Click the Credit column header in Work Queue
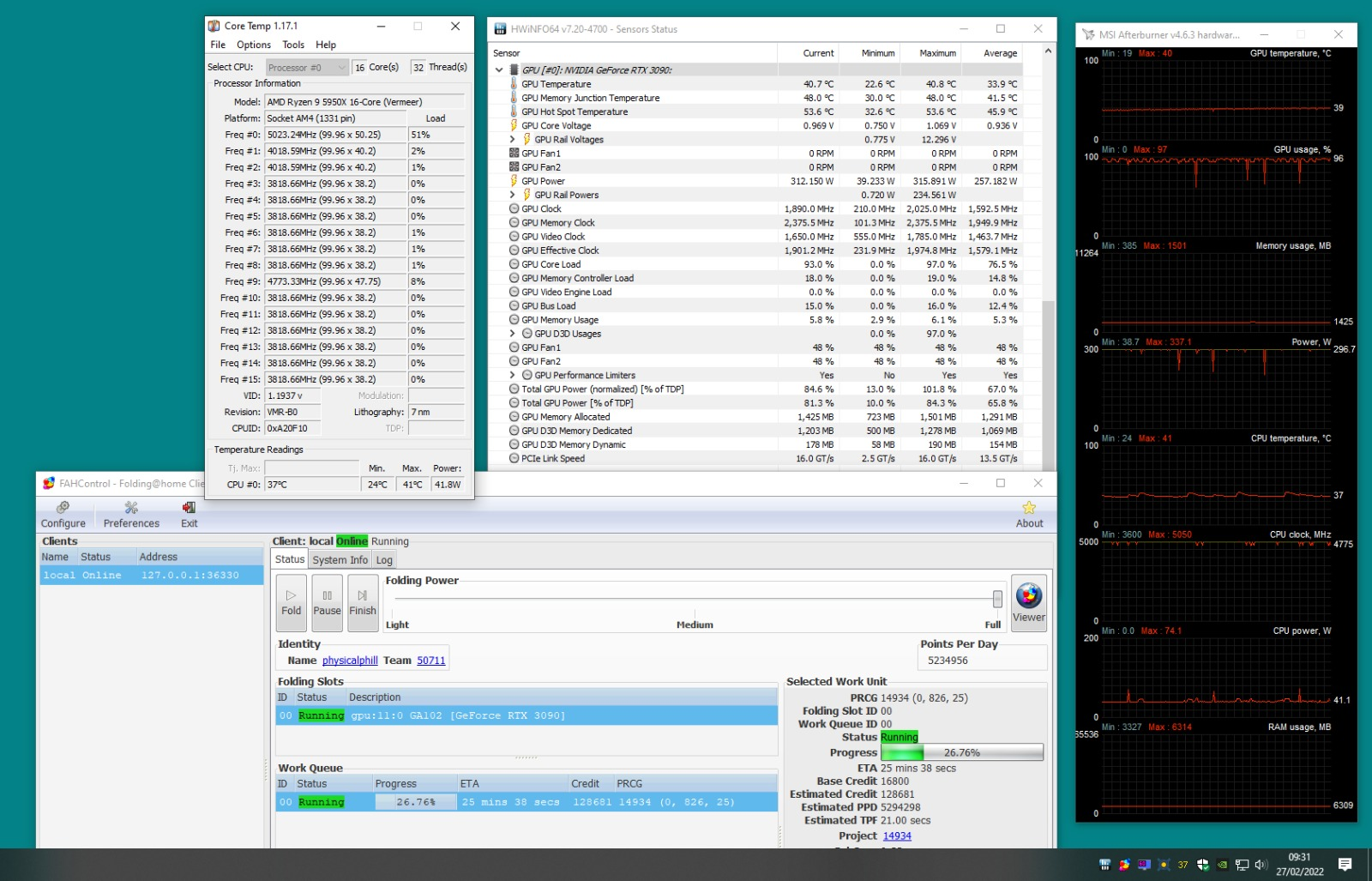This screenshot has width=1372, height=881. [x=591, y=784]
